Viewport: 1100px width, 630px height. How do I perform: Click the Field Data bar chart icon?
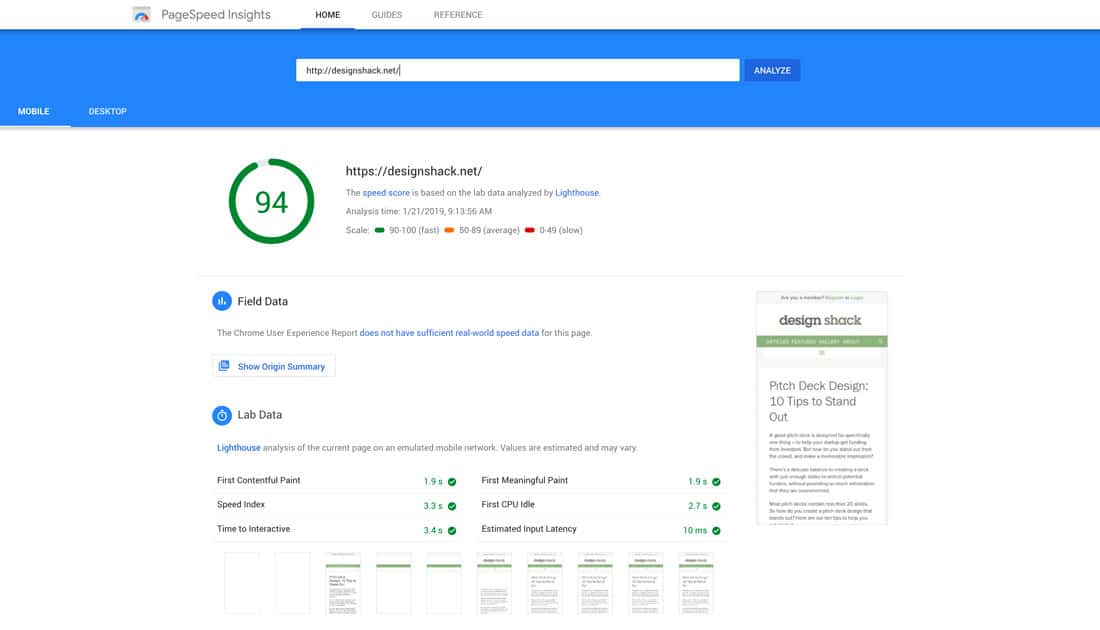click(222, 301)
